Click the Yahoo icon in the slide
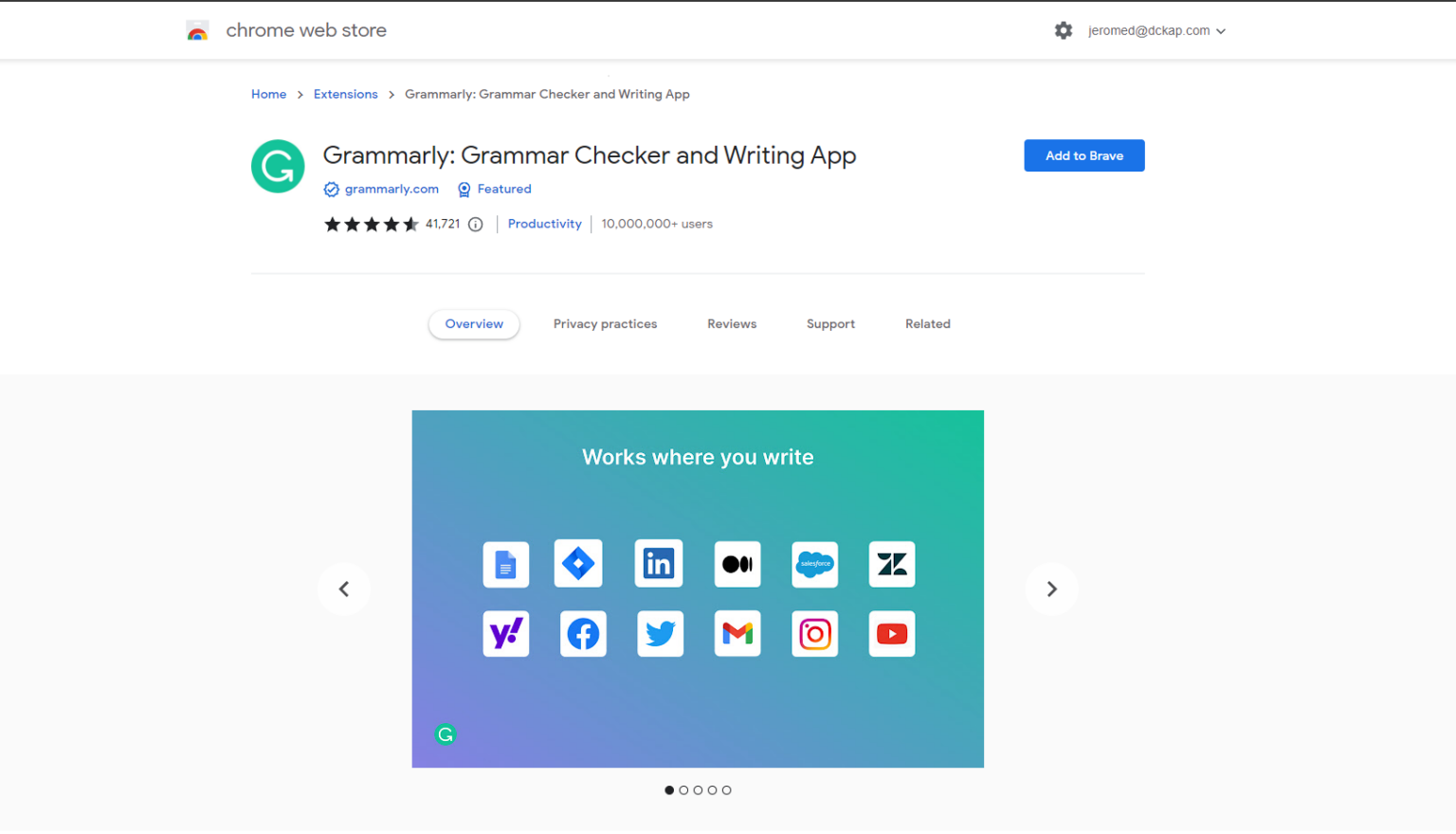The width and height of the screenshot is (1456, 834). click(x=506, y=634)
